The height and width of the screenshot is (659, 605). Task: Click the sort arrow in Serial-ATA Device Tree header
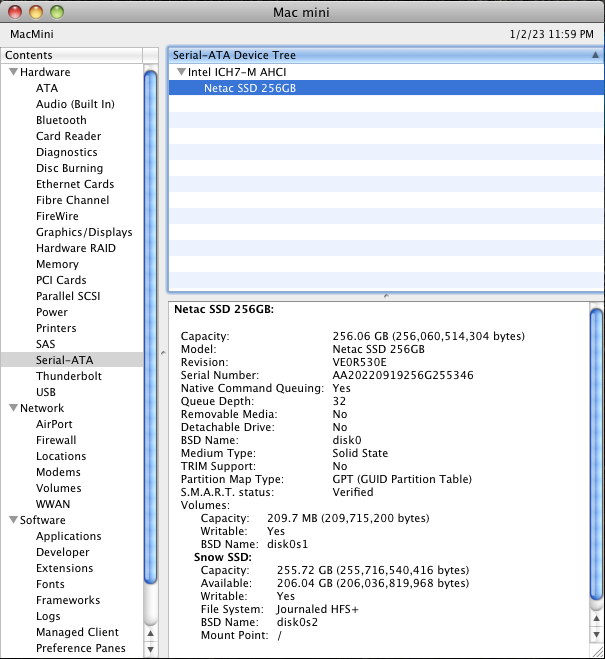pos(595,55)
